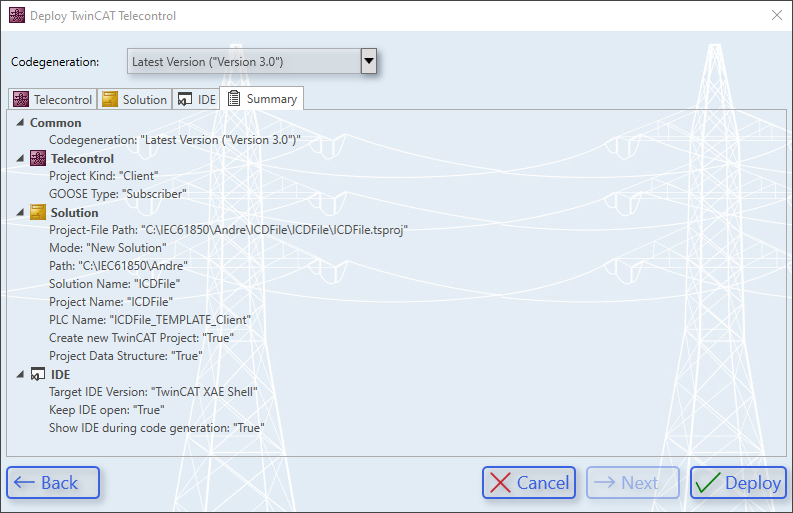
Task: Select the Common heading
Action: tap(56, 123)
